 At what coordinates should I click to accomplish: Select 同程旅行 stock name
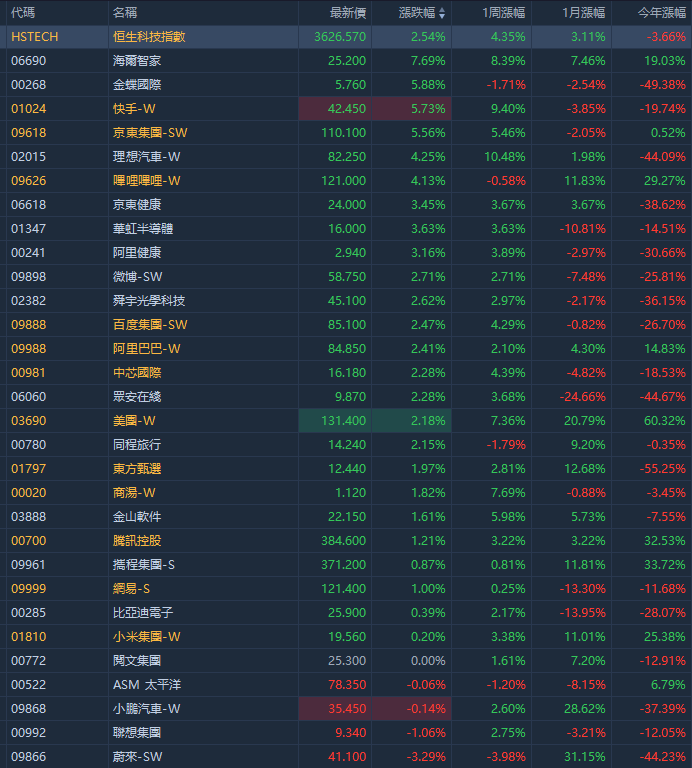click(x=137, y=445)
